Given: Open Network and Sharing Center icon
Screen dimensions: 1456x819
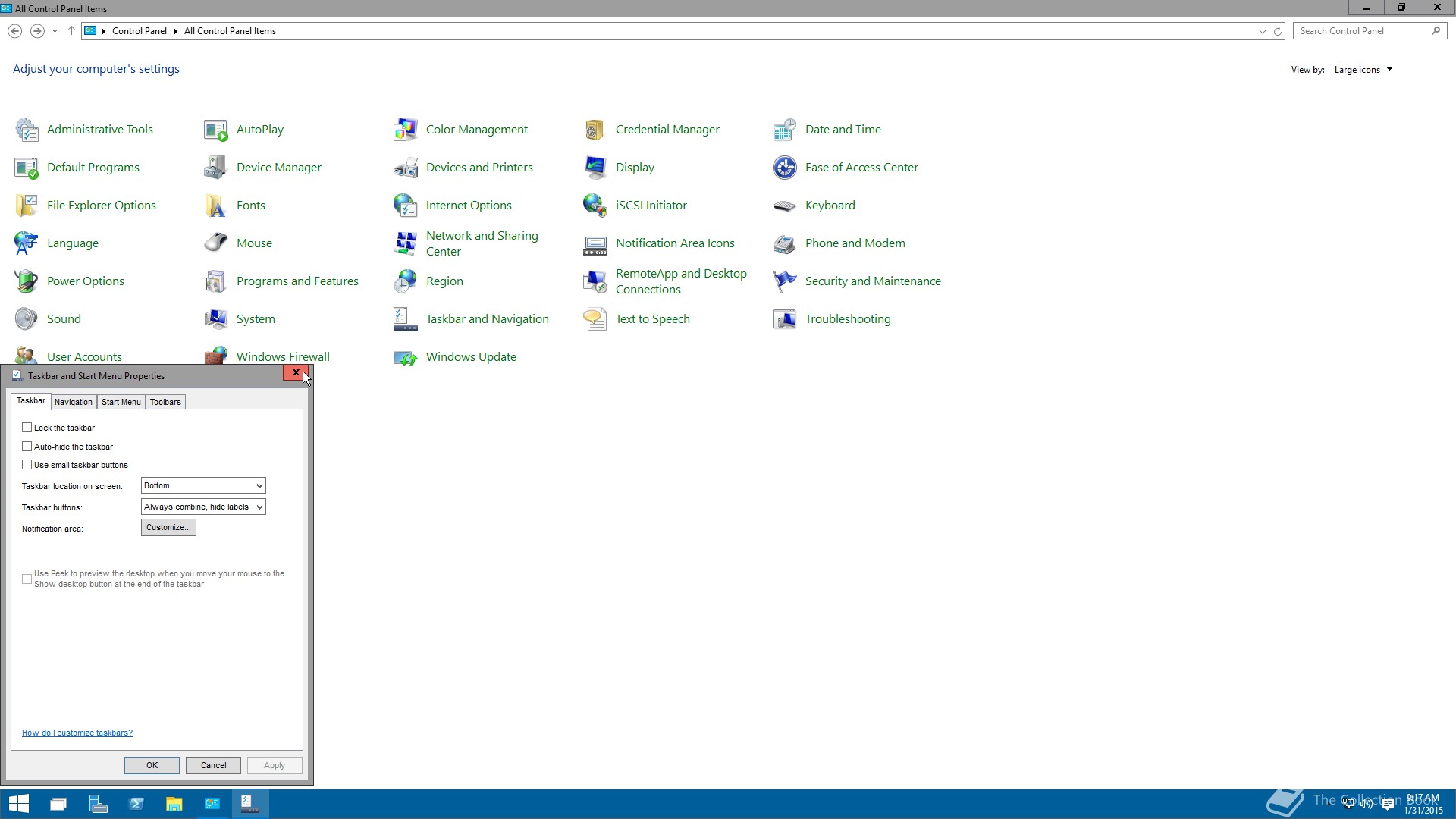Looking at the screenshot, I should (x=406, y=243).
